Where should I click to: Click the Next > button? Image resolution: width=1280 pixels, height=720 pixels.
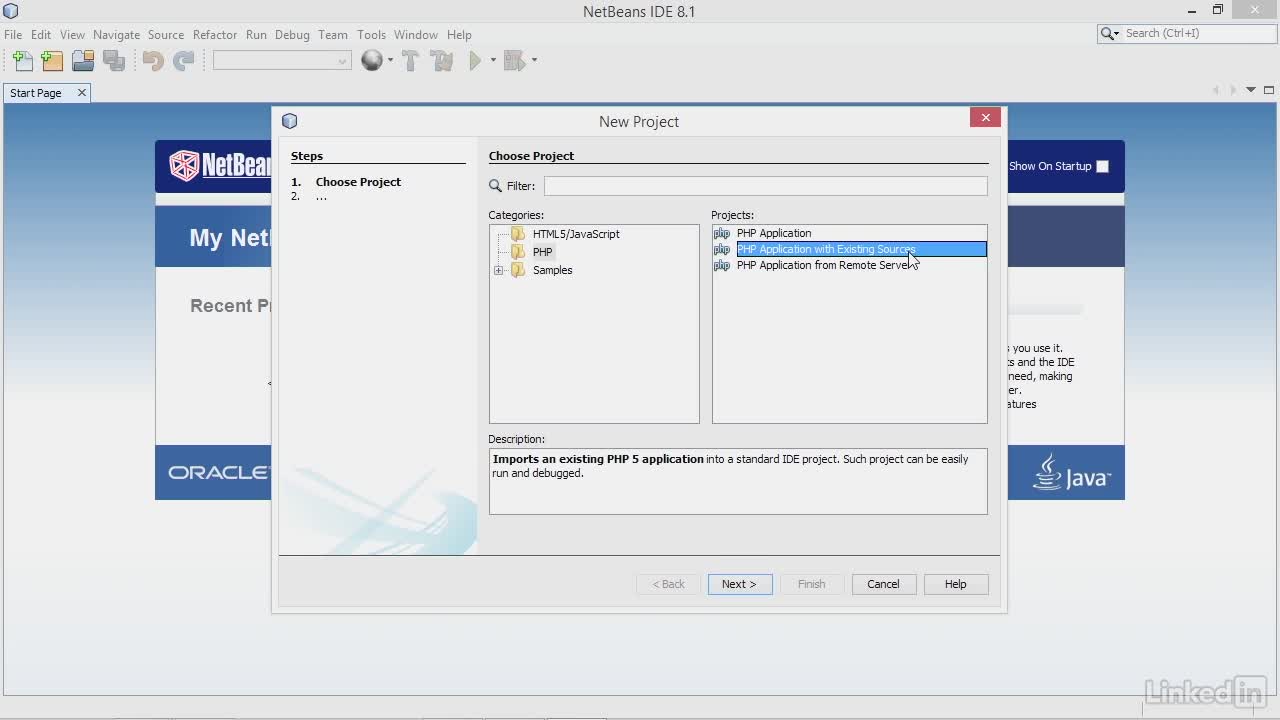pyautogui.click(x=740, y=584)
